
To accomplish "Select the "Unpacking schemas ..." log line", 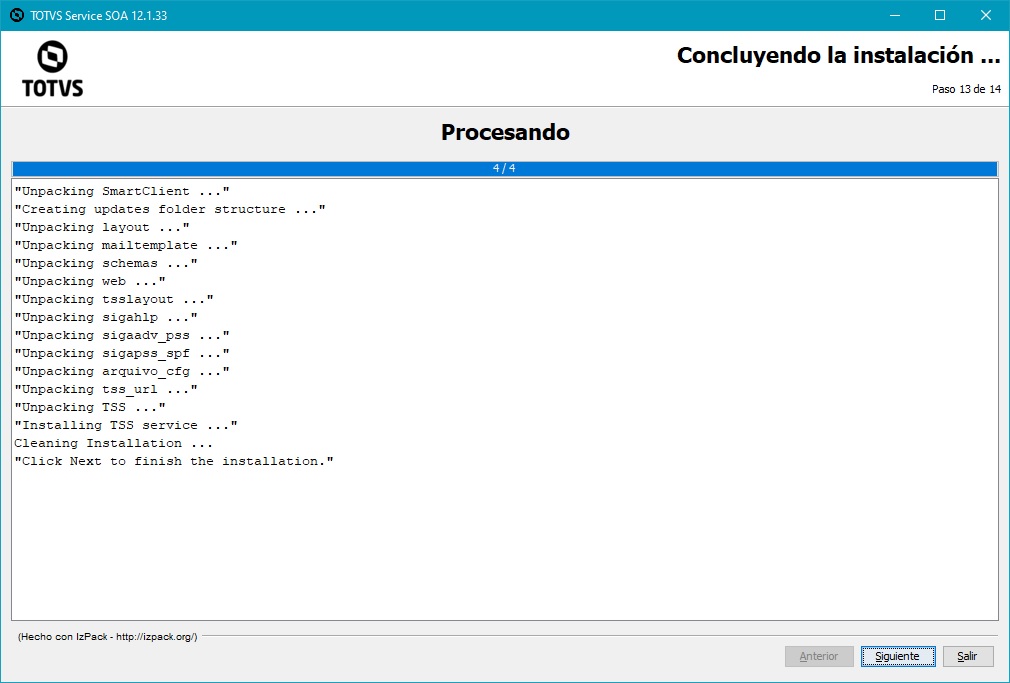I will pyautogui.click(x=106, y=264).
